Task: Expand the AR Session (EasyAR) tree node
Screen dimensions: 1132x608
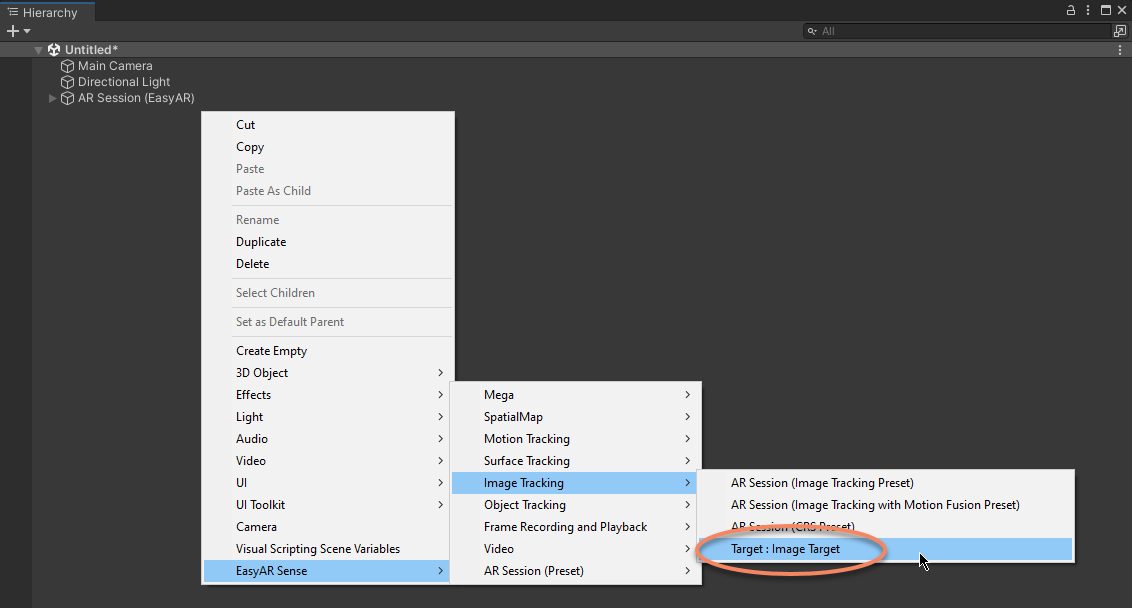Action: point(53,98)
